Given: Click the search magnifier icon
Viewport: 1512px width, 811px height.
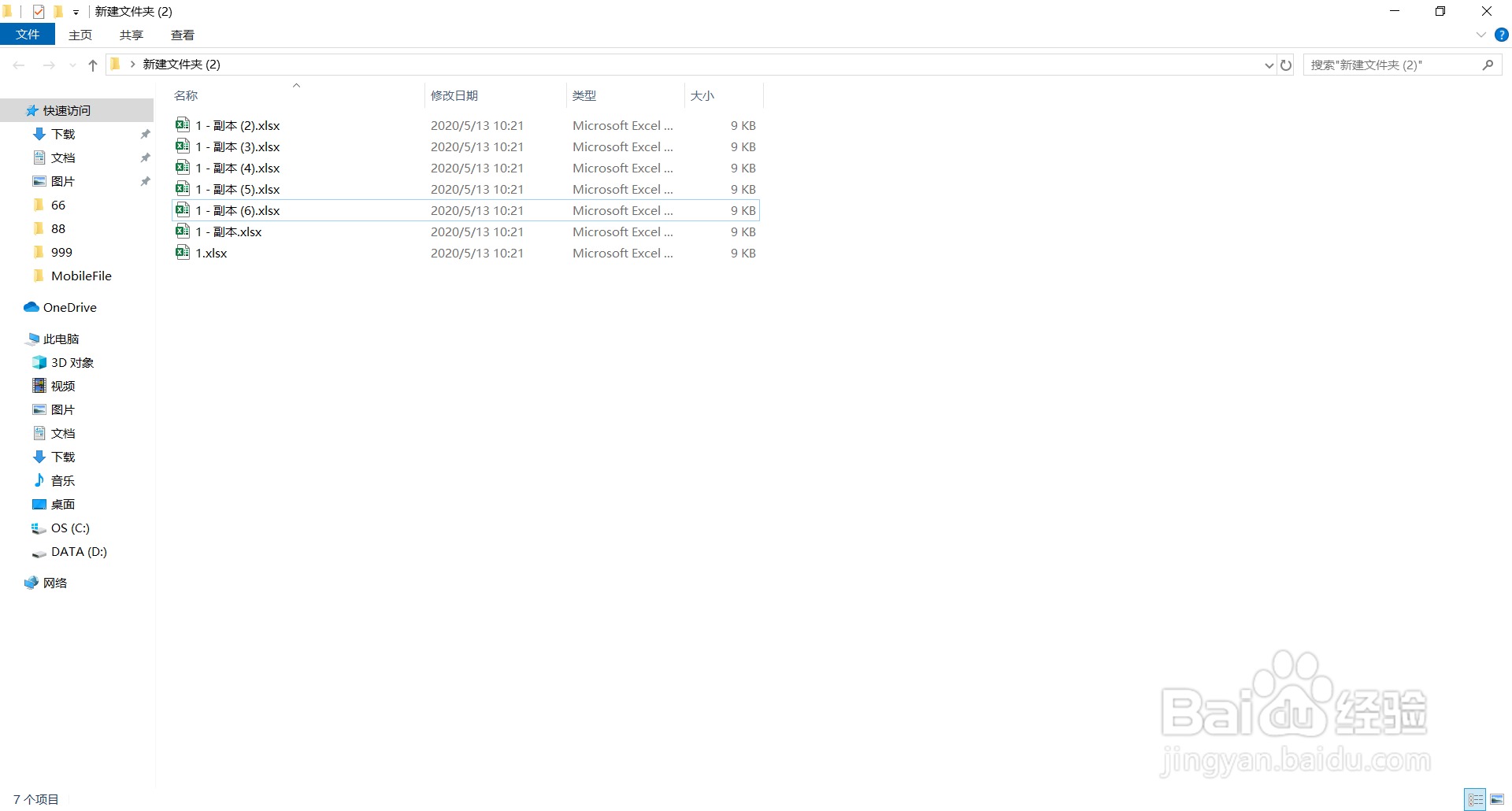Looking at the screenshot, I should point(1488,65).
